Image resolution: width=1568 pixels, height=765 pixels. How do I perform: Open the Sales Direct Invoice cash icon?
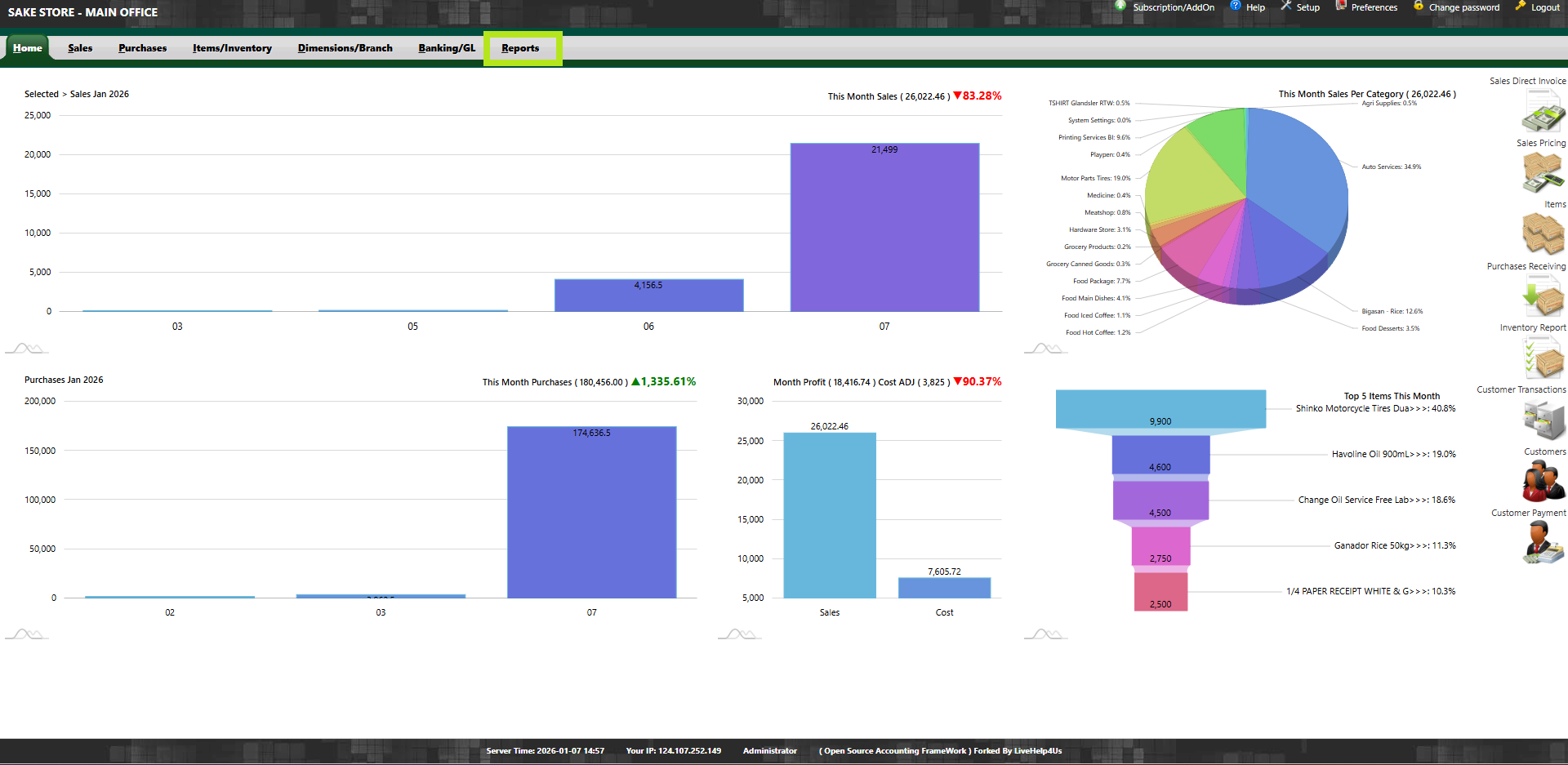(1542, 111)
